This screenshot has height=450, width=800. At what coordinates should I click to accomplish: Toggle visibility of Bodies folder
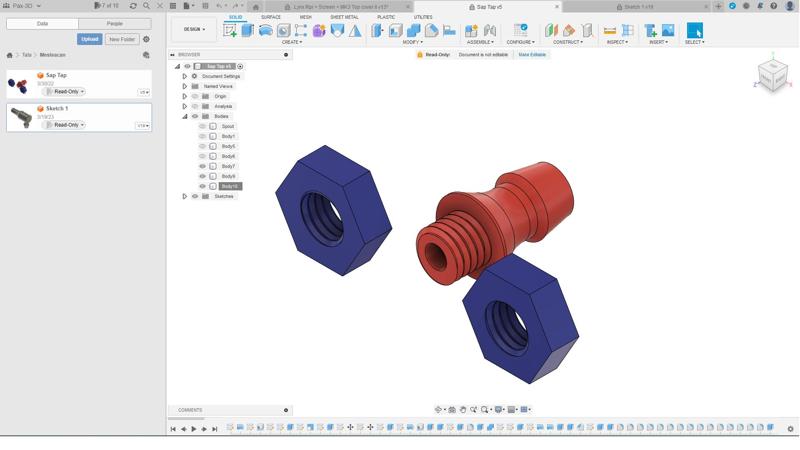click(194, 116)
